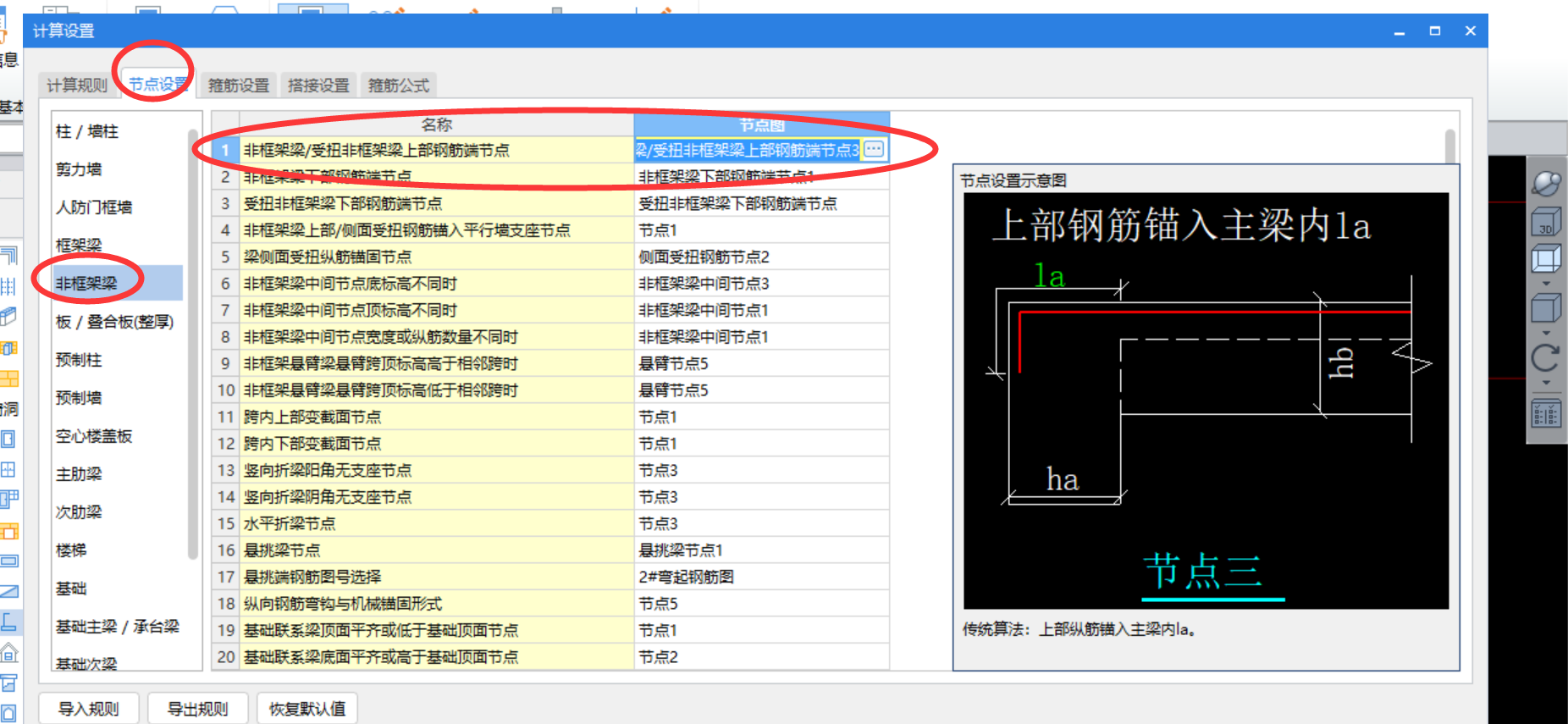Open the 箍筋设置 tab

239,86
